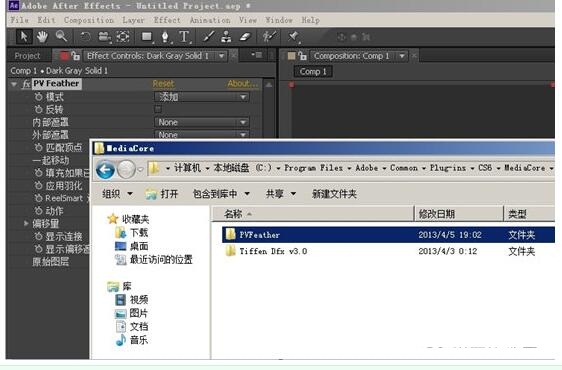
Task: Toggle stopwatch next to 模式
Action: tap(38, 96)
